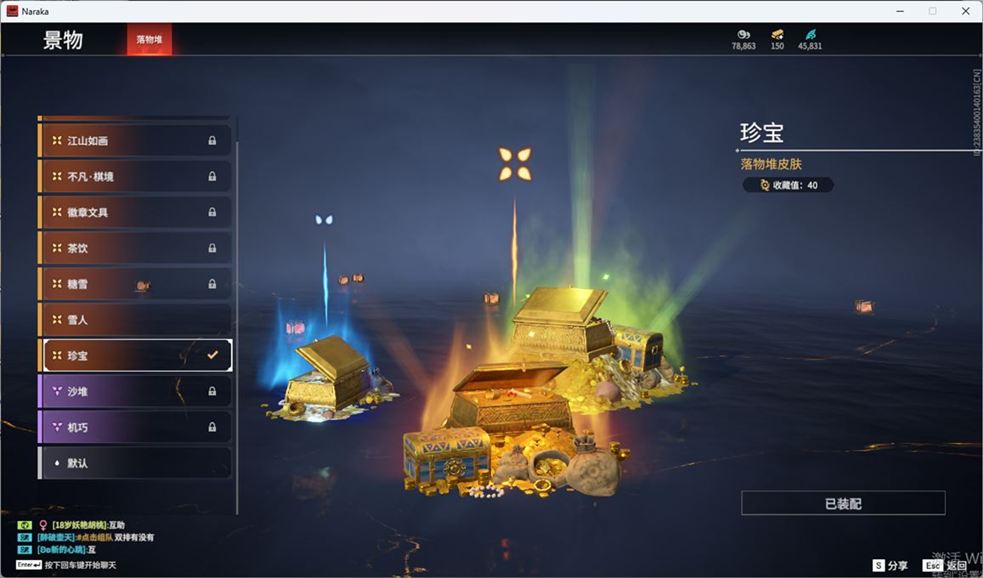The image size is (983, 578).
Task: Click the small blue-glow treasure chest preview
Action: pyautogui.click(x=329, y=381)
